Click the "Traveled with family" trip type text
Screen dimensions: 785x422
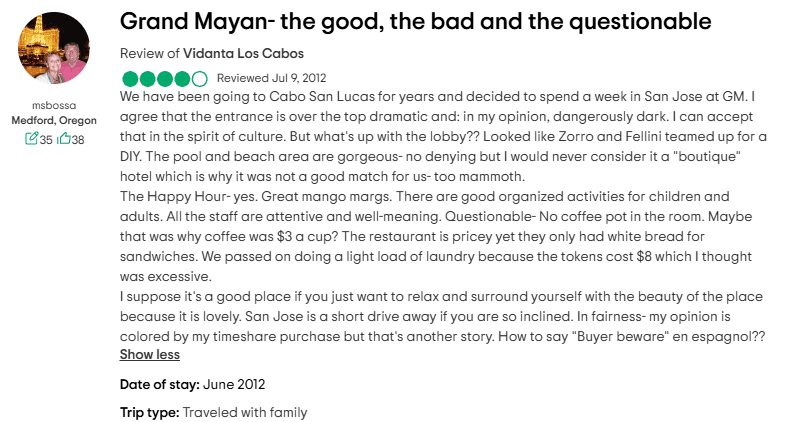[245, 412]
